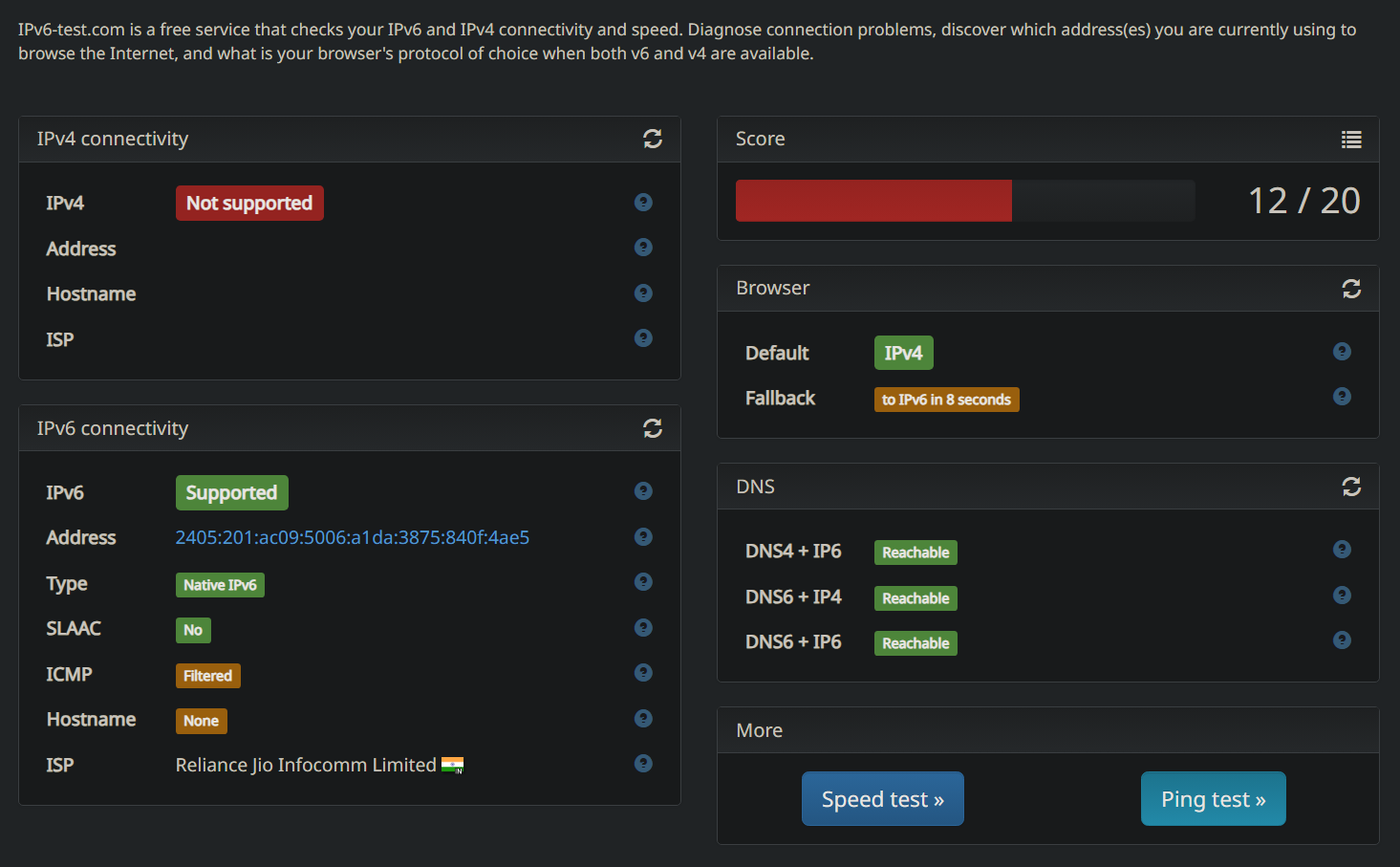Viewport: 1400px width, 867px height.
Task: Click the Reliance Jio Infocomm Limited text
Action: tap(306, 765)
